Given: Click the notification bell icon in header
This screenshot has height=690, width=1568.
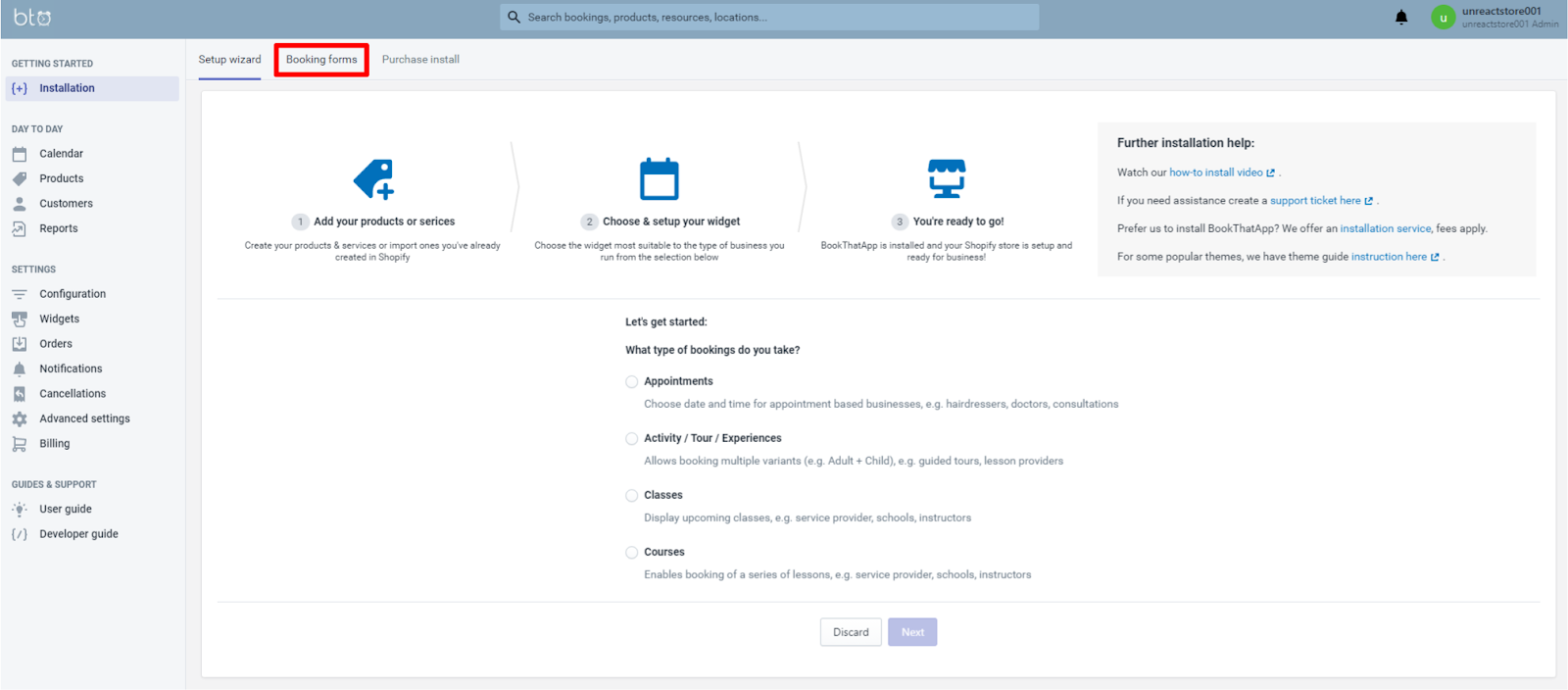Looking at the screenshot, I should click(1400, 17).
